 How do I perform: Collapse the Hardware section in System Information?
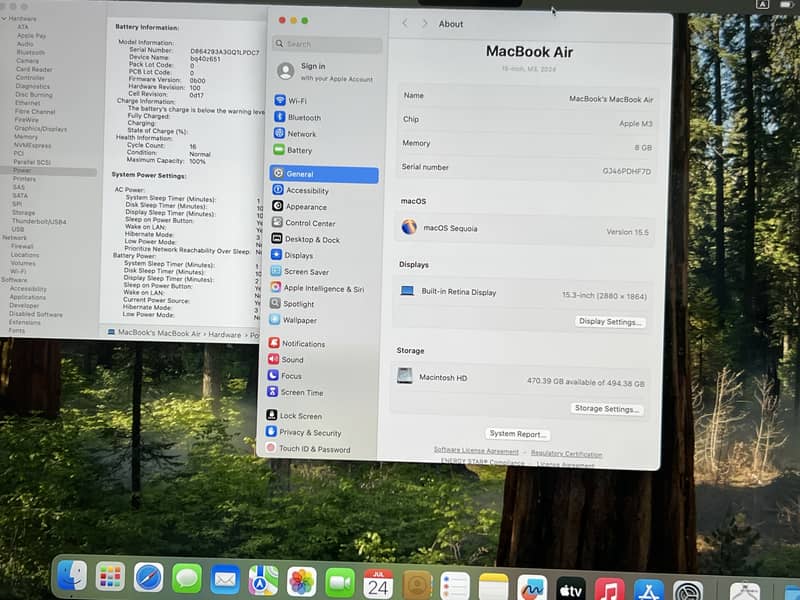[x=6, y=18]
